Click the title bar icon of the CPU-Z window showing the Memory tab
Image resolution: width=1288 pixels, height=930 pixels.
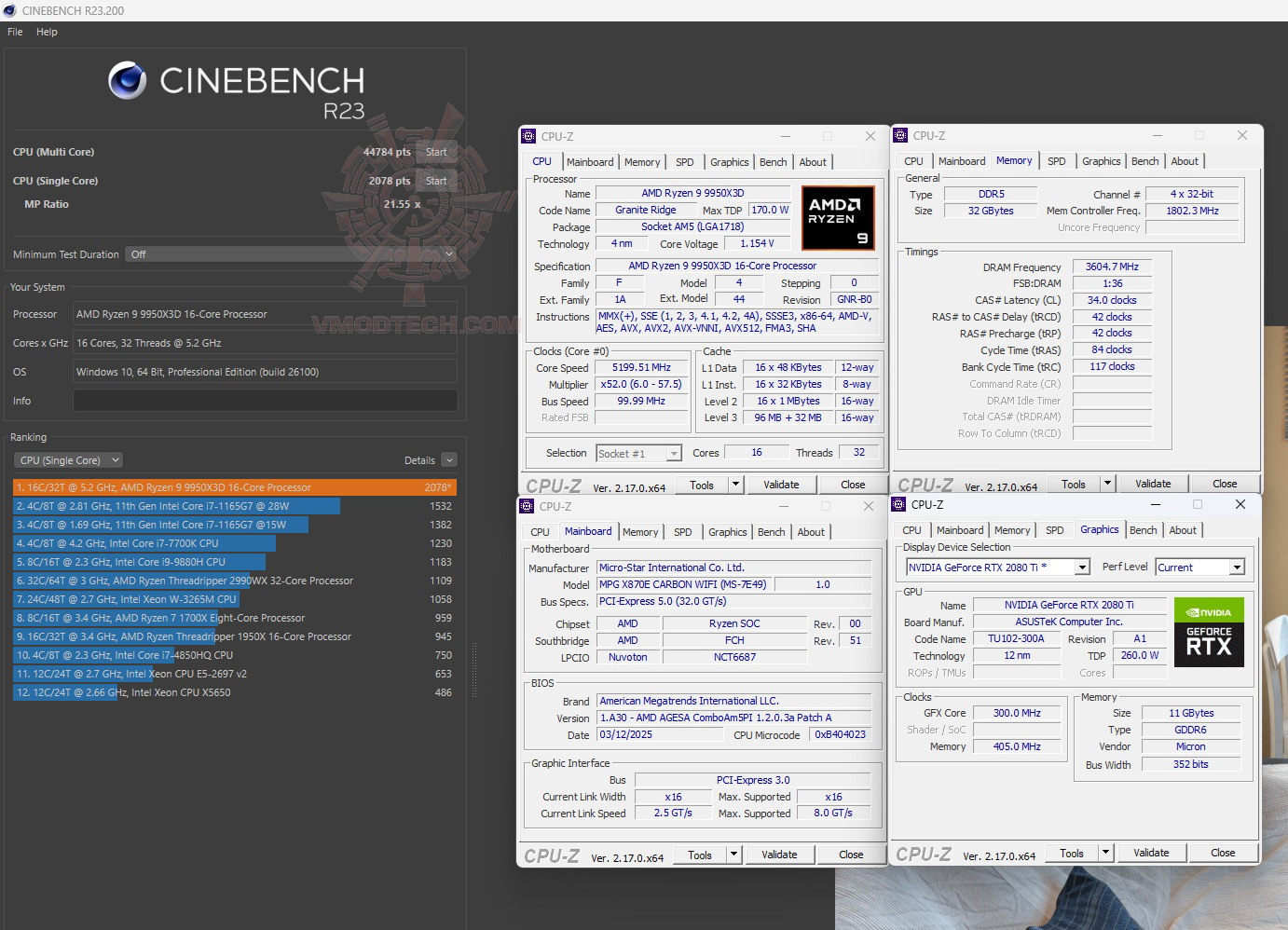900,135
